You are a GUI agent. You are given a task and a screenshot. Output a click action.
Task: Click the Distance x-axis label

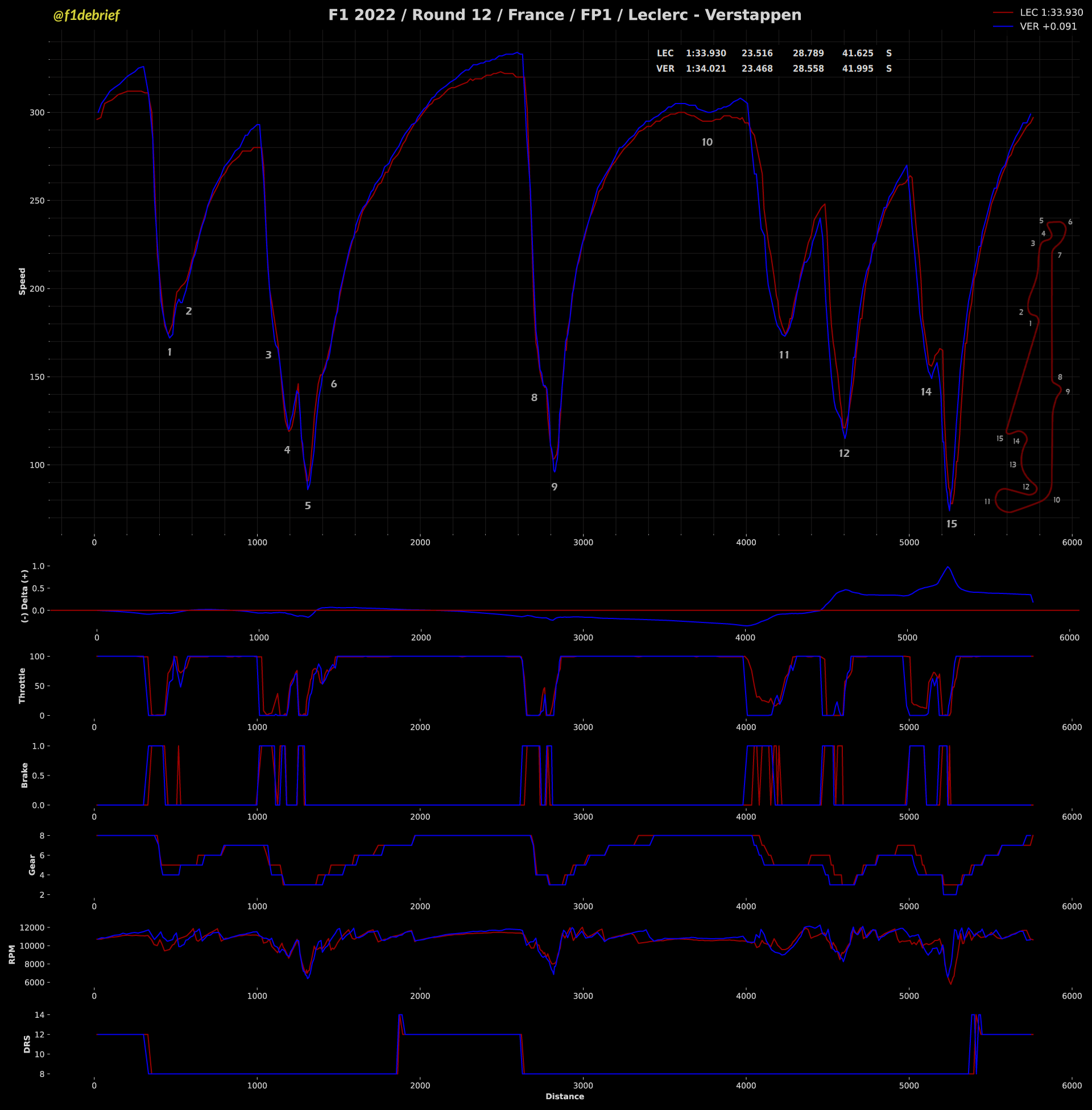(564, 1096)
